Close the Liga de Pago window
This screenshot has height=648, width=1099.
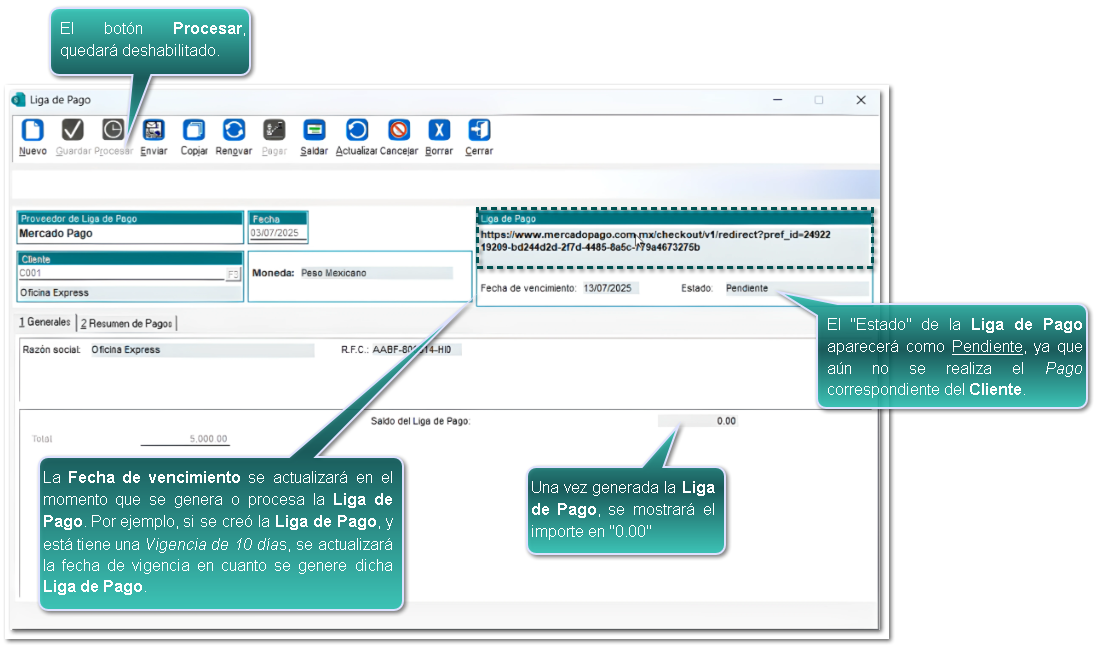click(861, 100)
